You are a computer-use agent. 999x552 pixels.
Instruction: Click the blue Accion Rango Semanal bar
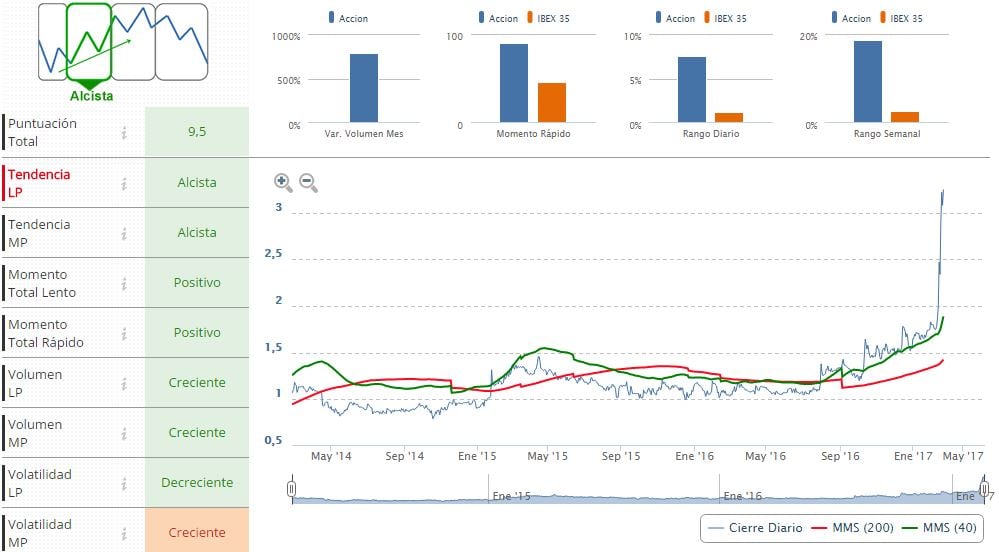[x=868, y=82]
